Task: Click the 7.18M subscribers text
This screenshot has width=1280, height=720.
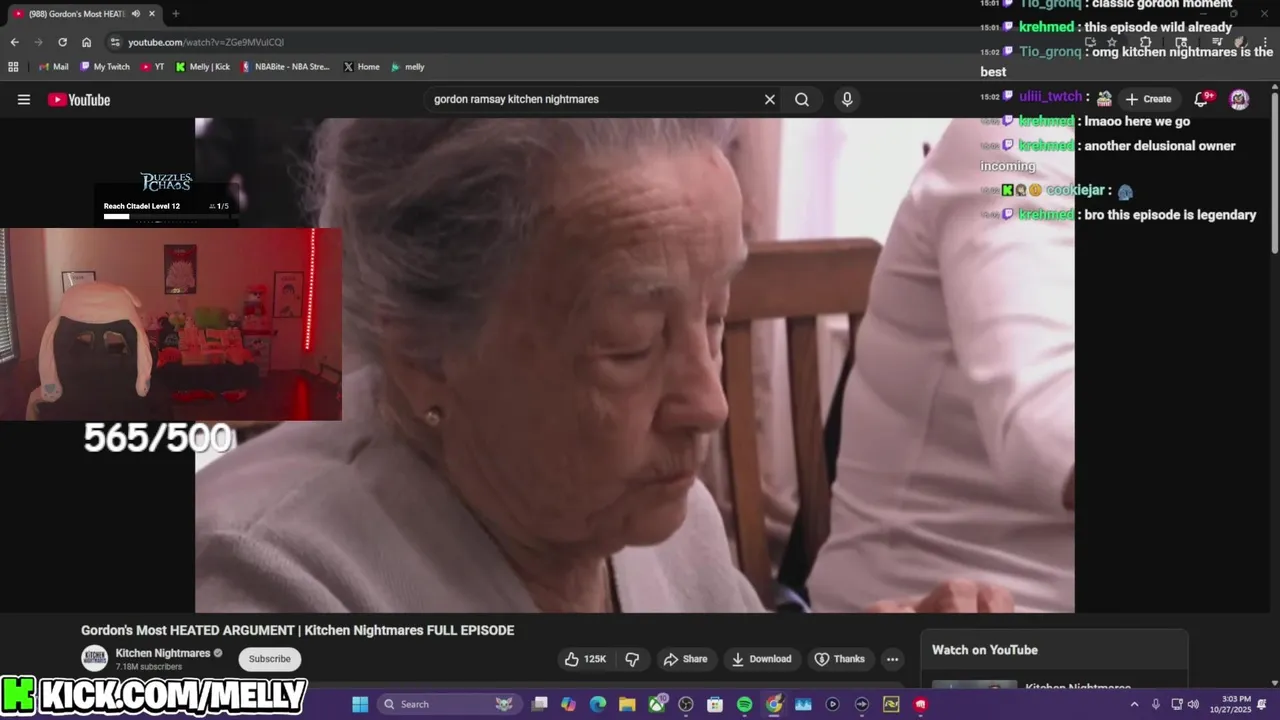Action: 149,667
